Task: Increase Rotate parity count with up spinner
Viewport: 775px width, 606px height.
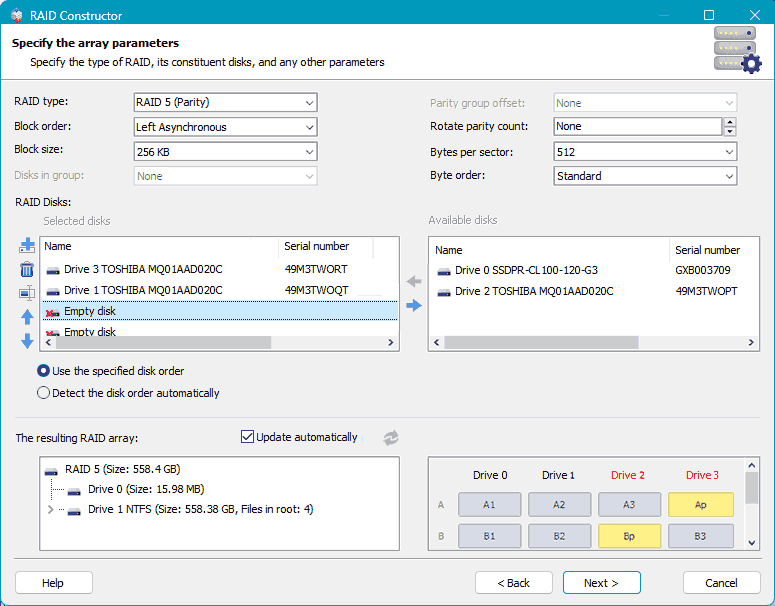Action: point(730,122)
